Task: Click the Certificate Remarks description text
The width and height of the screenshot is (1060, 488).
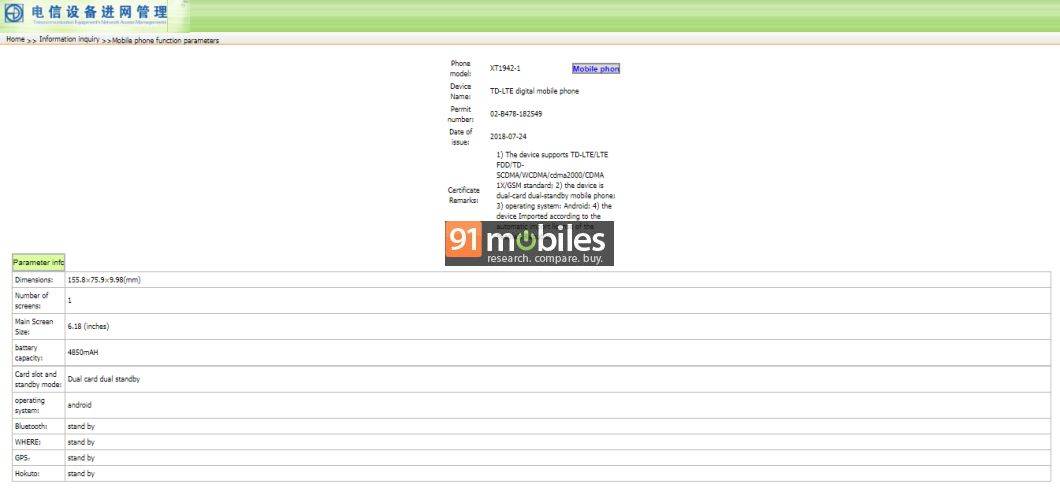Action: [x=555, y=185]
